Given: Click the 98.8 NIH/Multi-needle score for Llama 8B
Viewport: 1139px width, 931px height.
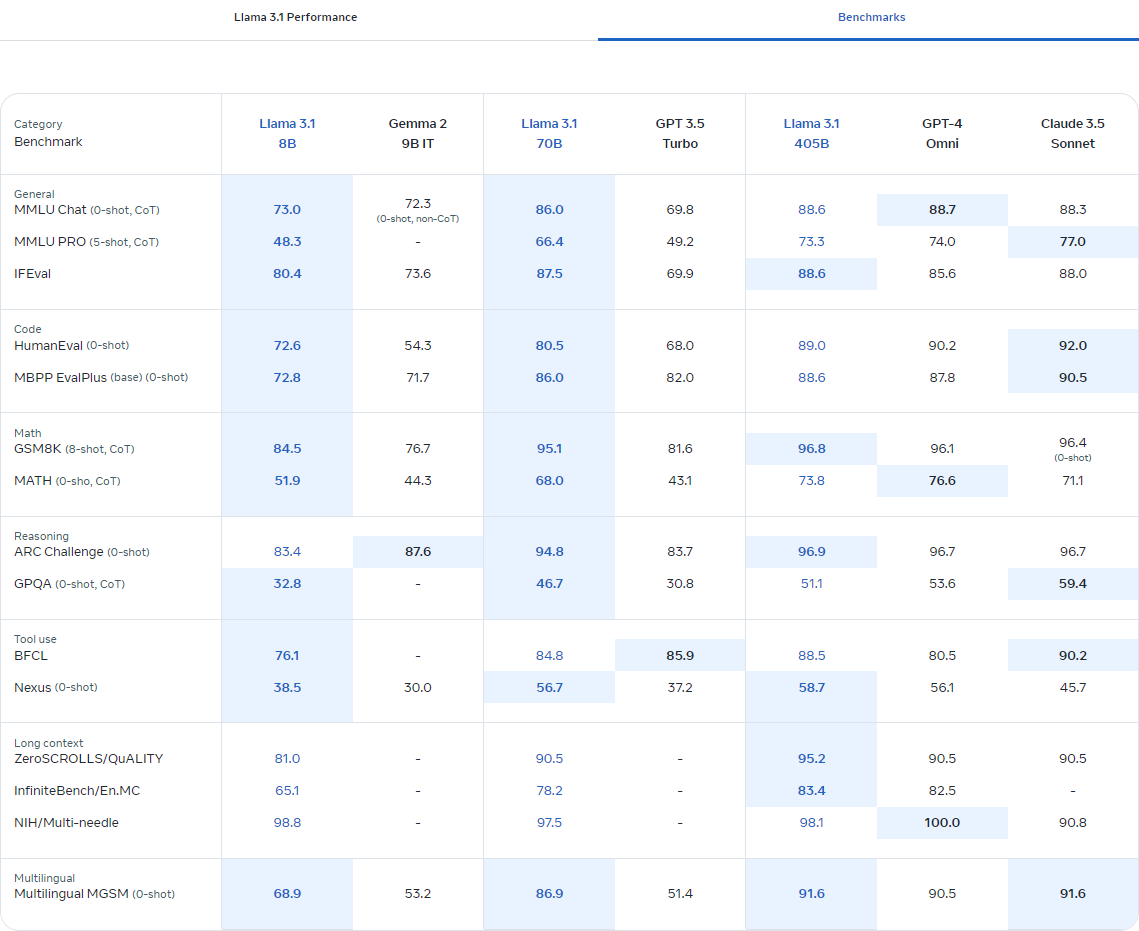Looking at the screenshot, I should [287, 823].
